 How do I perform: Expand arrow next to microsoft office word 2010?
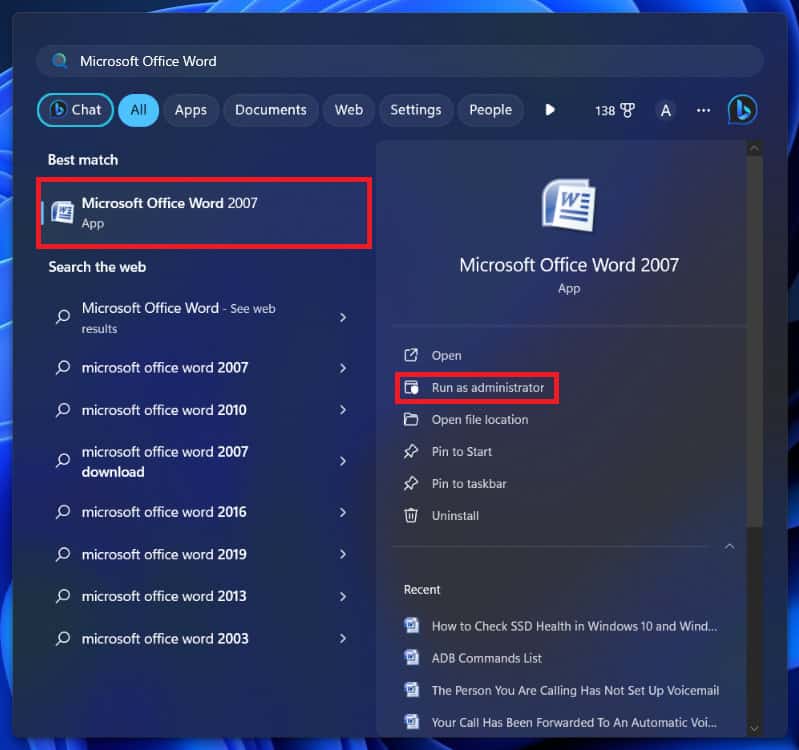tap(343, 410)
